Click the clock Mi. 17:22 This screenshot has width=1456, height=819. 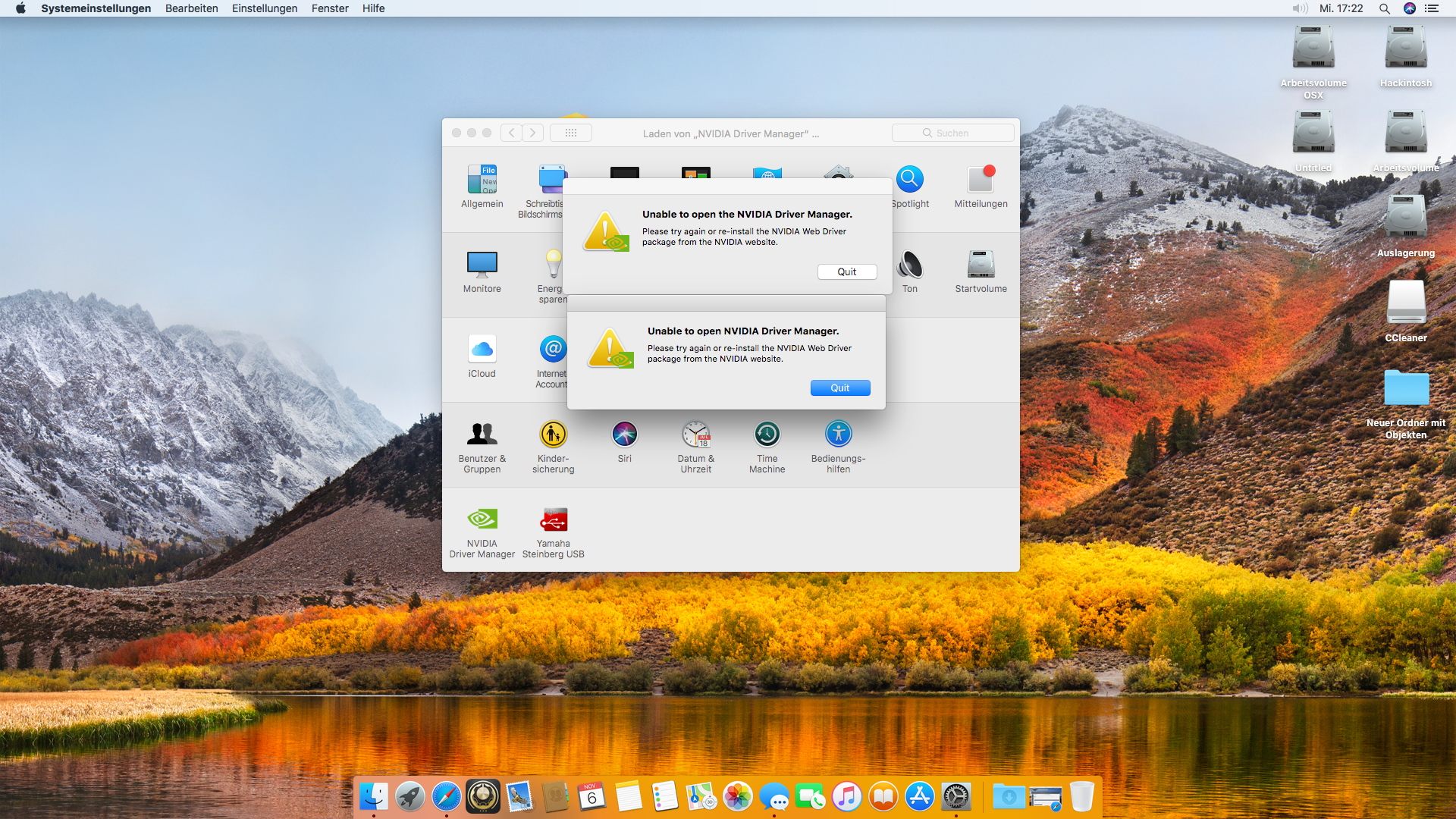coord(1341,8)
